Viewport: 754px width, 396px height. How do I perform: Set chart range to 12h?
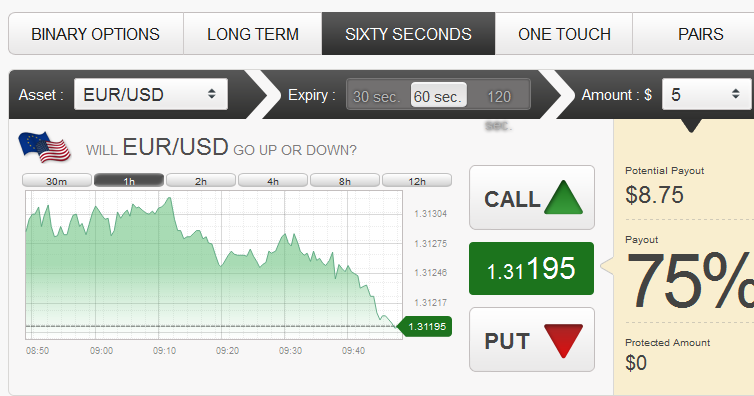[x=417, y=181]
